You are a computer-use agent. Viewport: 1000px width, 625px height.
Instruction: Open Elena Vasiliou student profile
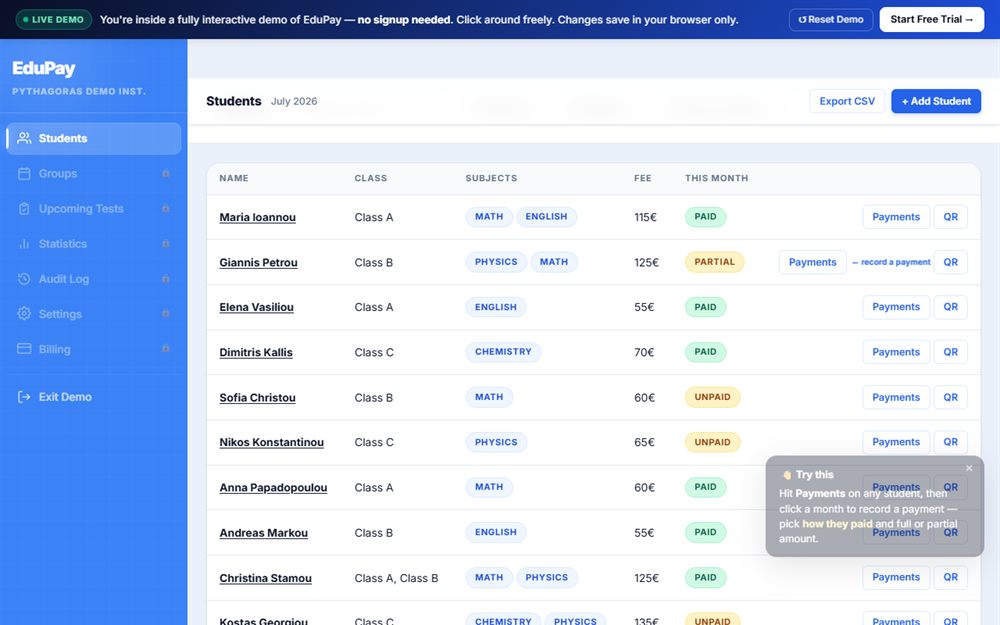256,307
